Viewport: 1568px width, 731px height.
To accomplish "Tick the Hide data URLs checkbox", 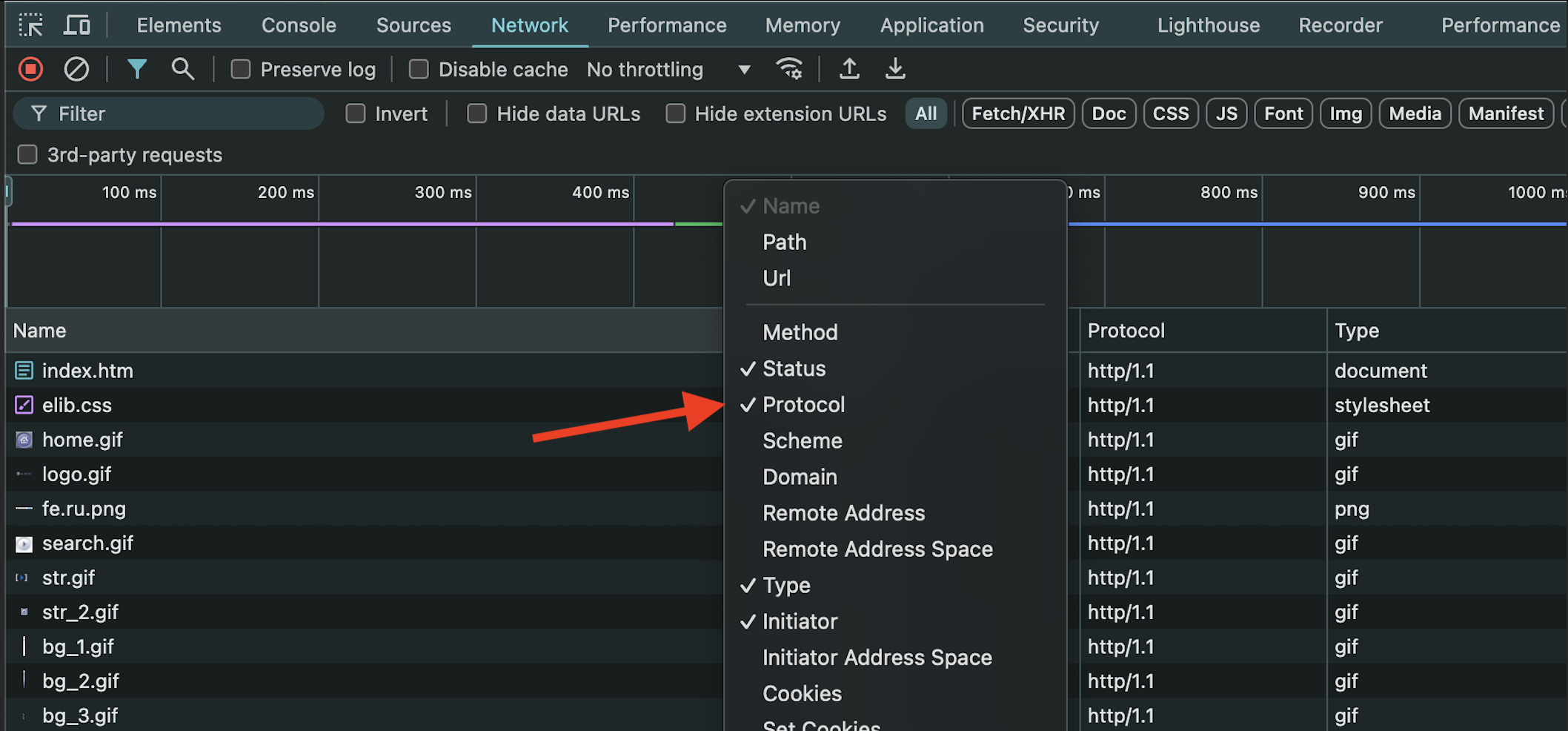I will pyautogui.click(x=476, y=113).
